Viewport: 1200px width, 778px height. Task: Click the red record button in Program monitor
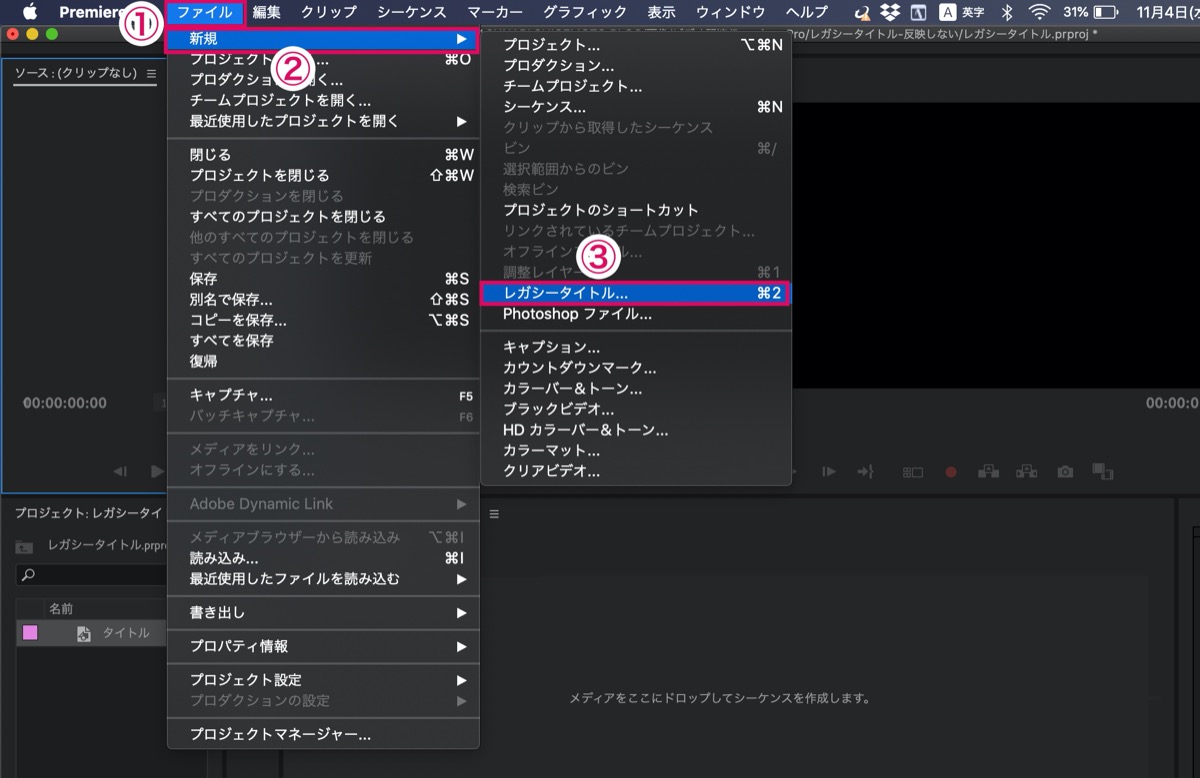tap(951, 471)
